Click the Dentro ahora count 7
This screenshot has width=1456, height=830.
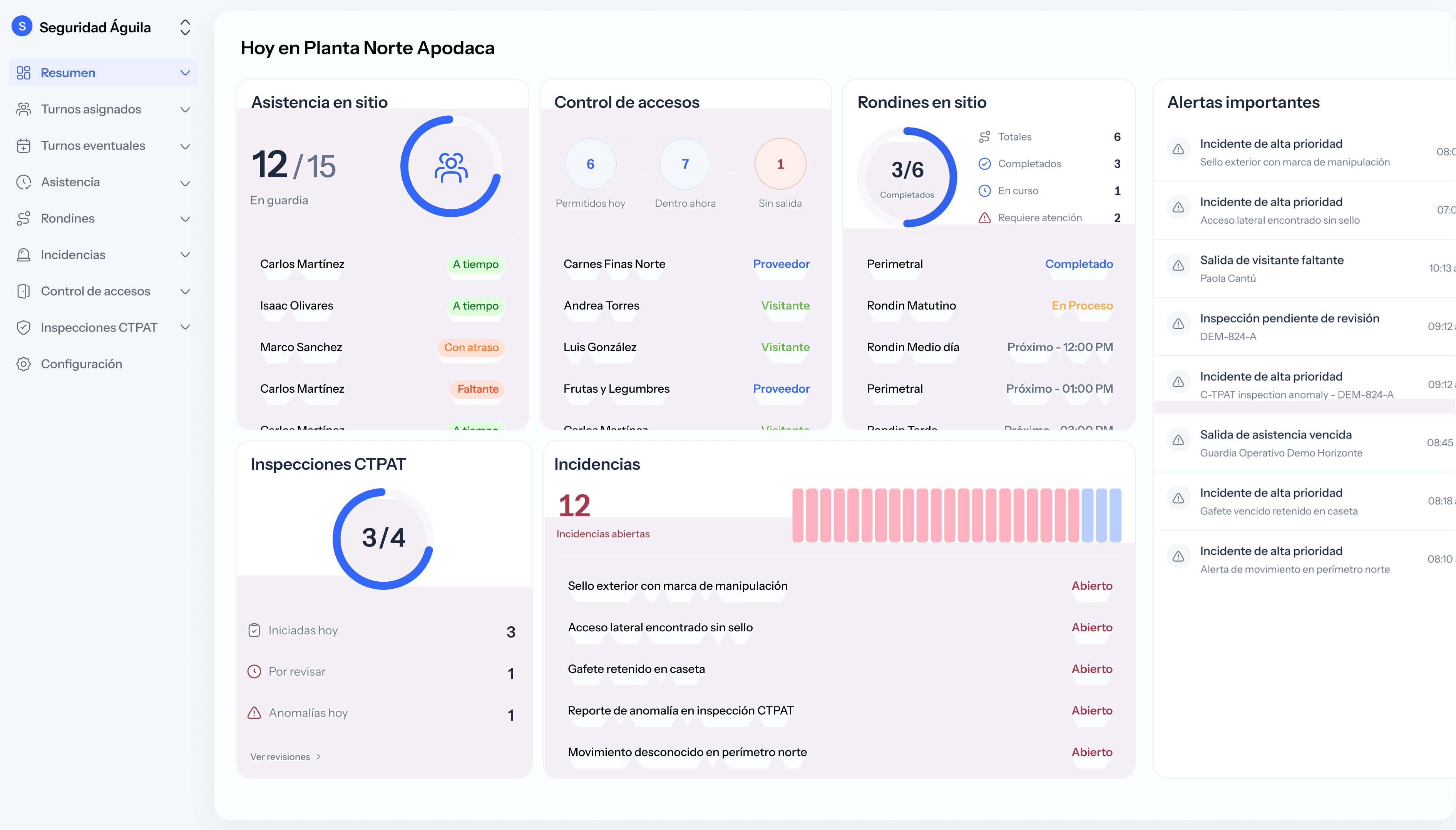point(685,164)
